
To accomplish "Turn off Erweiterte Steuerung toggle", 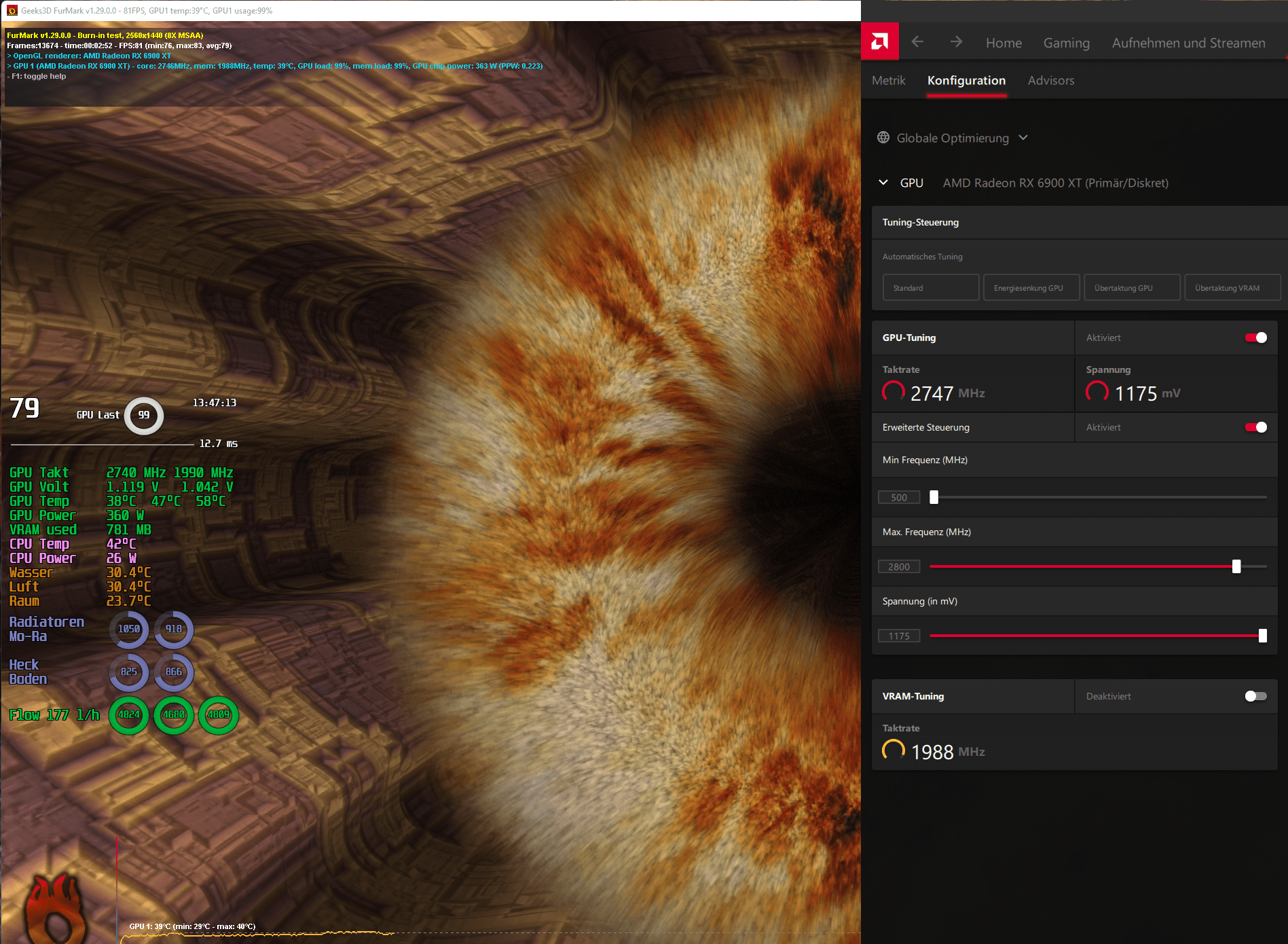I will pos(1255,427).
